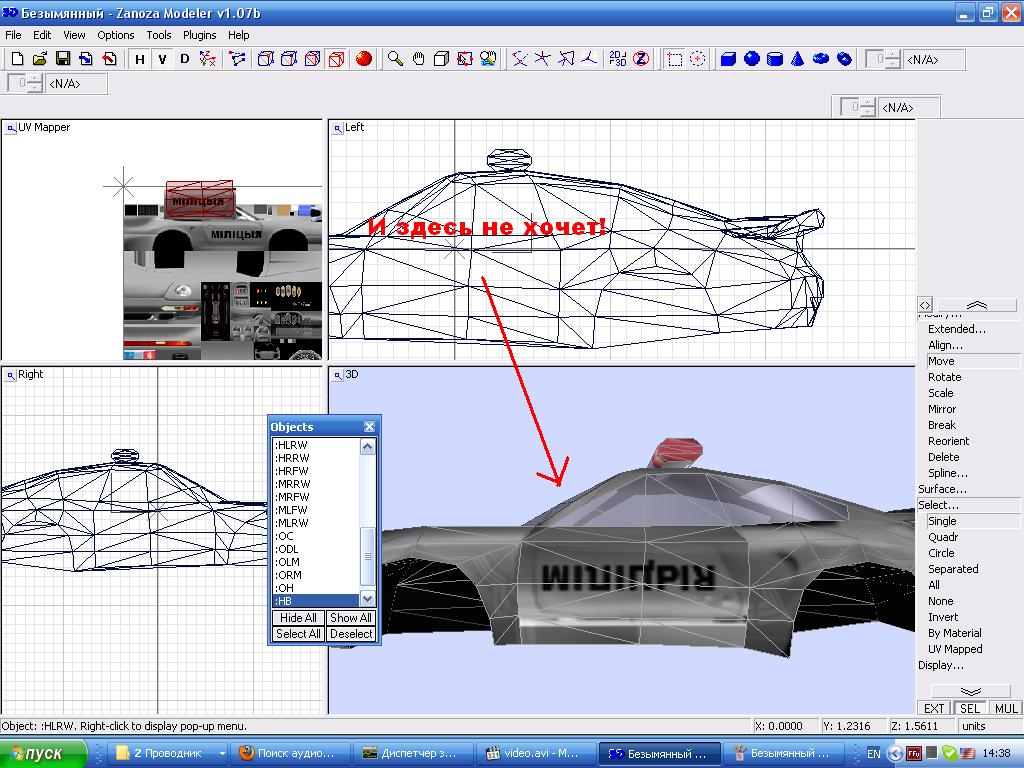The image size is (1024, 768).
Task: Select the :MRRW object in list
Action: pyautogui.click(x=316, y=484)
